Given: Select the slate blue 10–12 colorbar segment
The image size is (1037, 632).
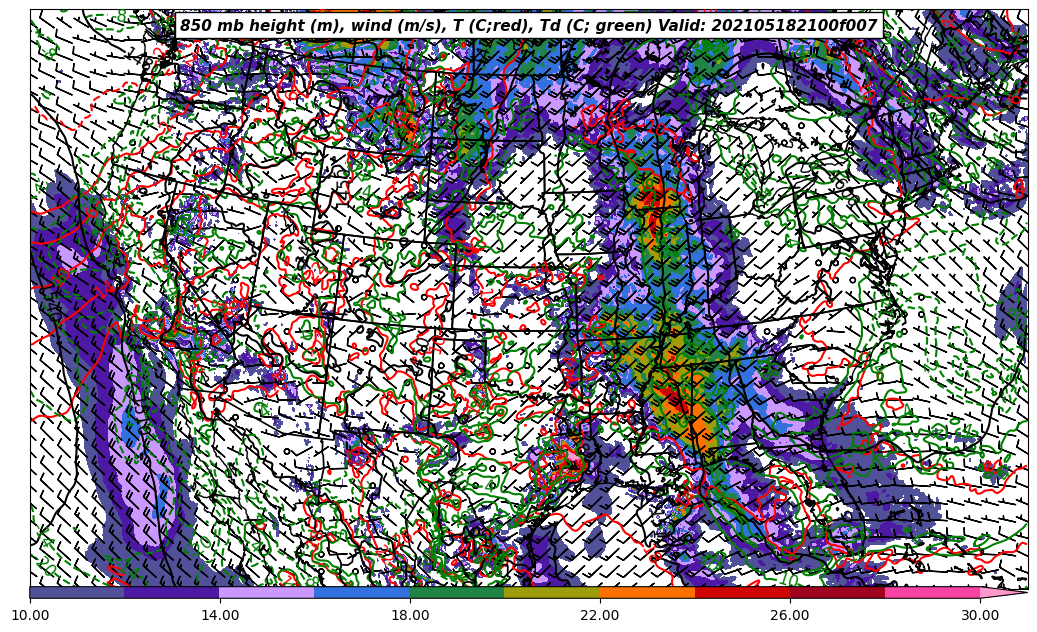Looking at the screenshot, I should [x=77, y=592].
